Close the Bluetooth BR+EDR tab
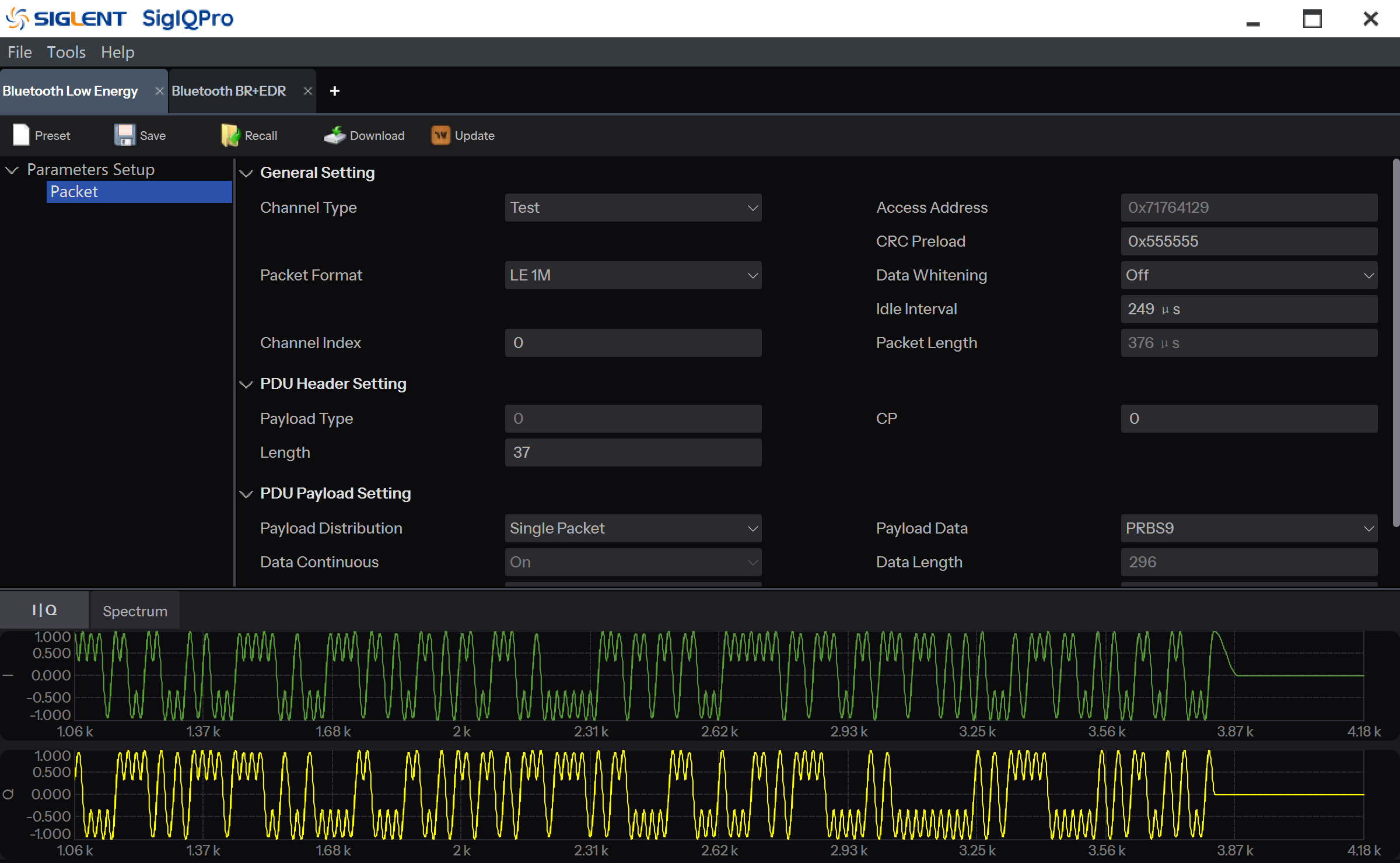The image size is (1400, 863). click(307, 91)
